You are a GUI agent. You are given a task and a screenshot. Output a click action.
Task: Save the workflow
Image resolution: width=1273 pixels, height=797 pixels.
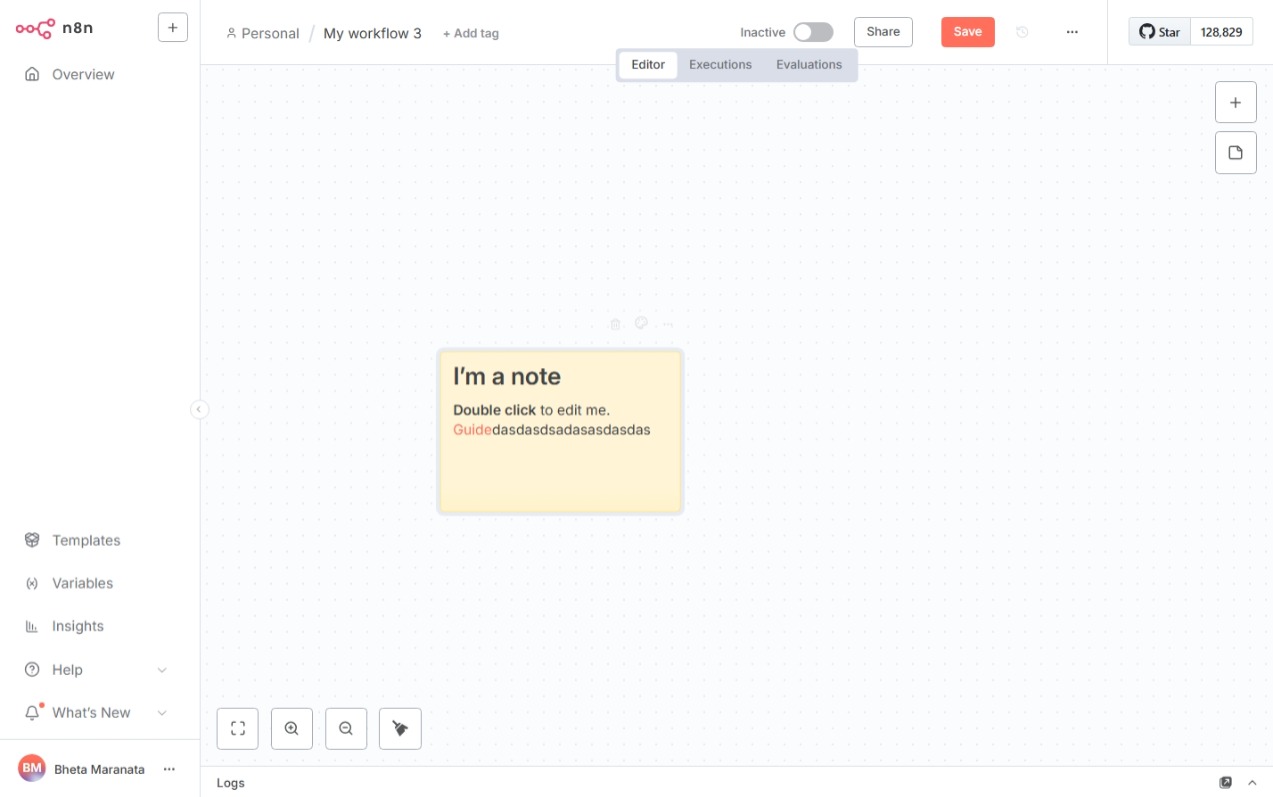pyautogui.click(x=968, y=32)
